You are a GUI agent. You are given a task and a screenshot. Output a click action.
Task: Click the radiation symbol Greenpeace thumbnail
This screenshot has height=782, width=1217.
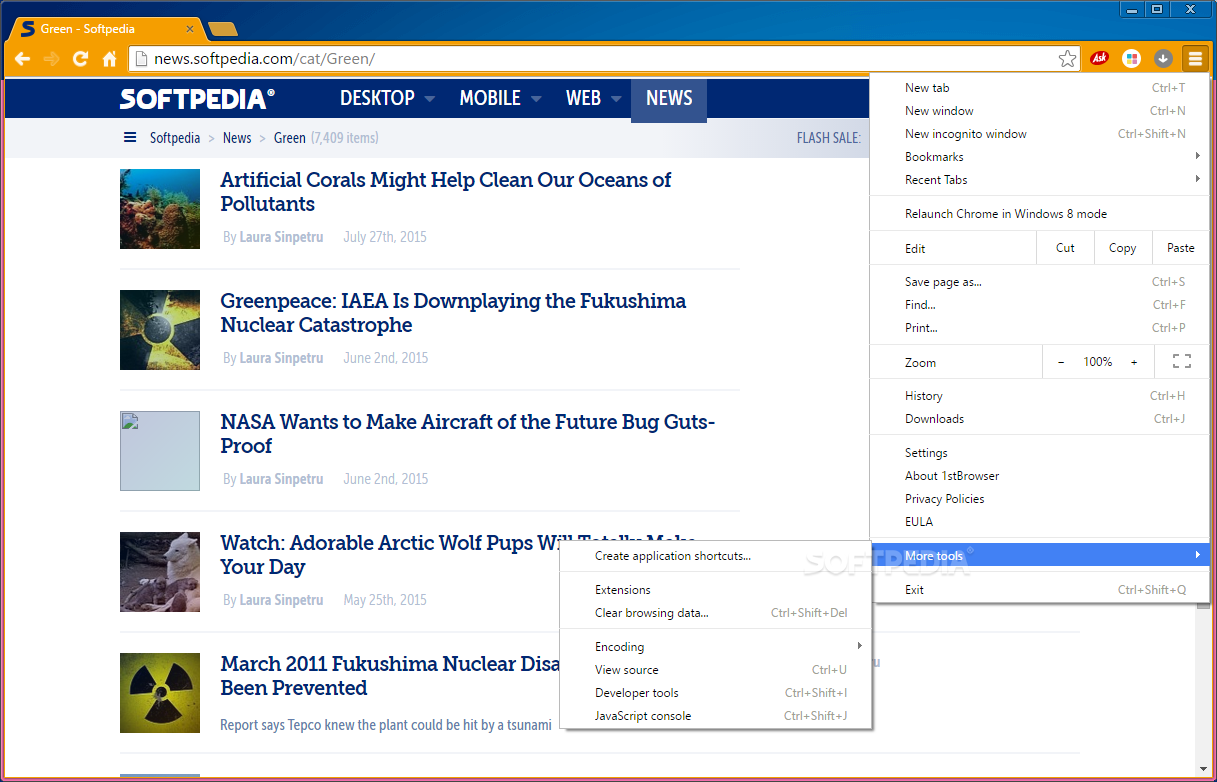pos(160,330)
